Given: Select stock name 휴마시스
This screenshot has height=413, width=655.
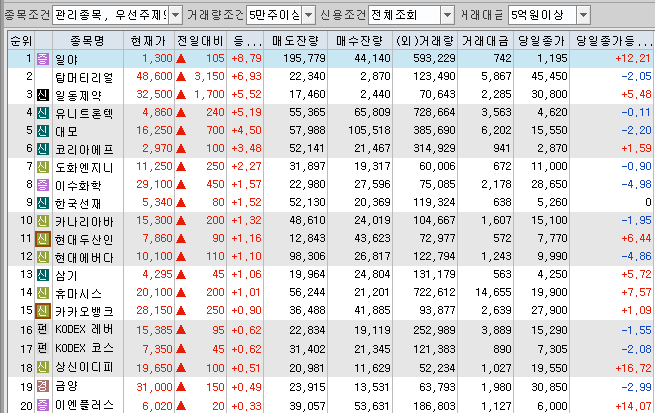Looking at the screenshot, I should [78, 293].
